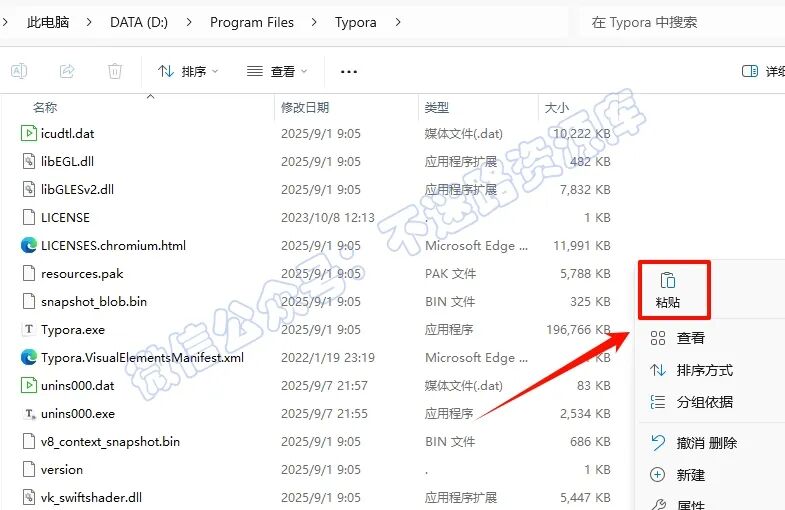Click the date 2025/9/7 21:55
Screen dimensions: 785x510
pos(324,414)
